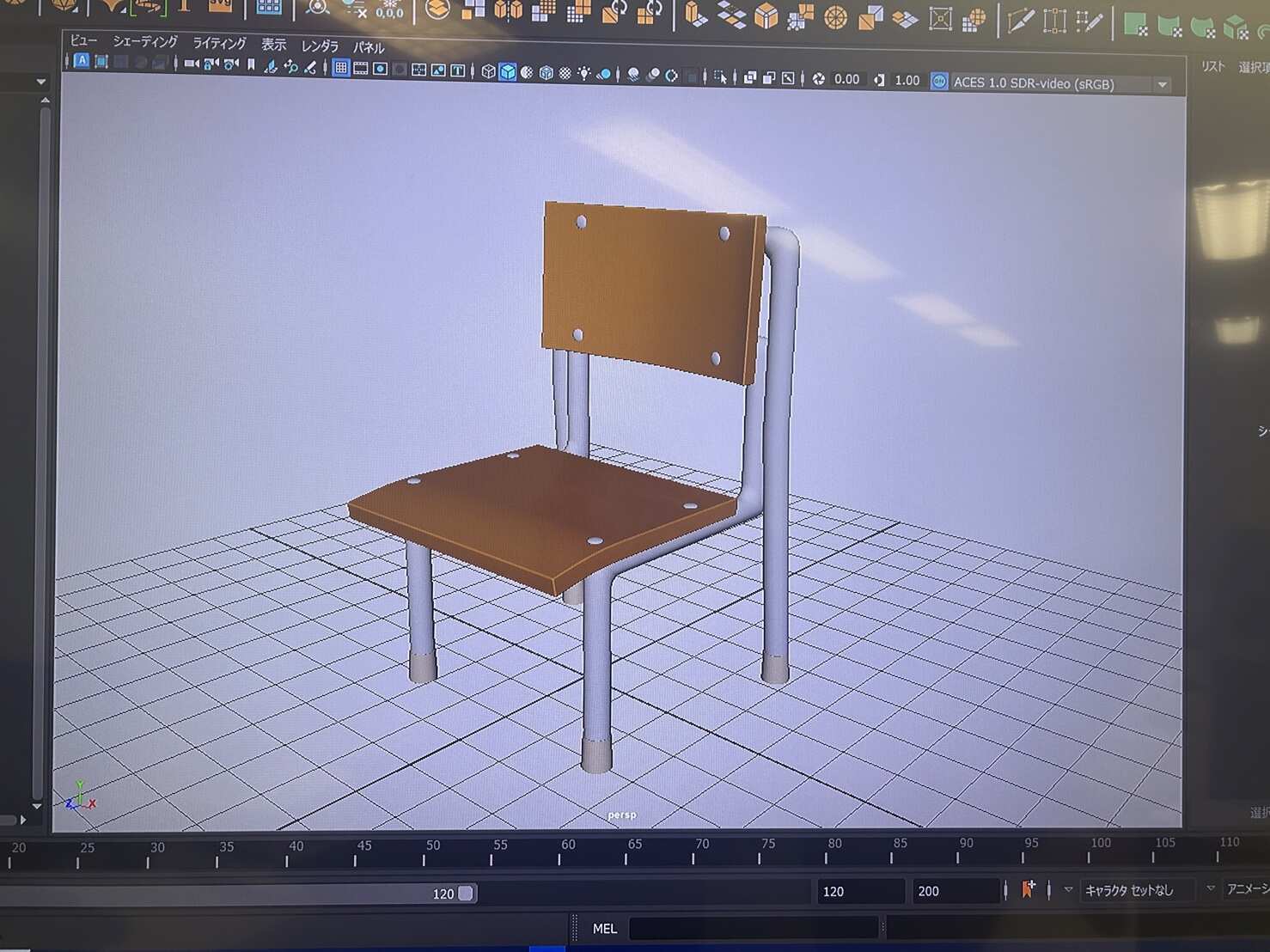
Task: Click the MEL script language button
Action: [605, 929]
